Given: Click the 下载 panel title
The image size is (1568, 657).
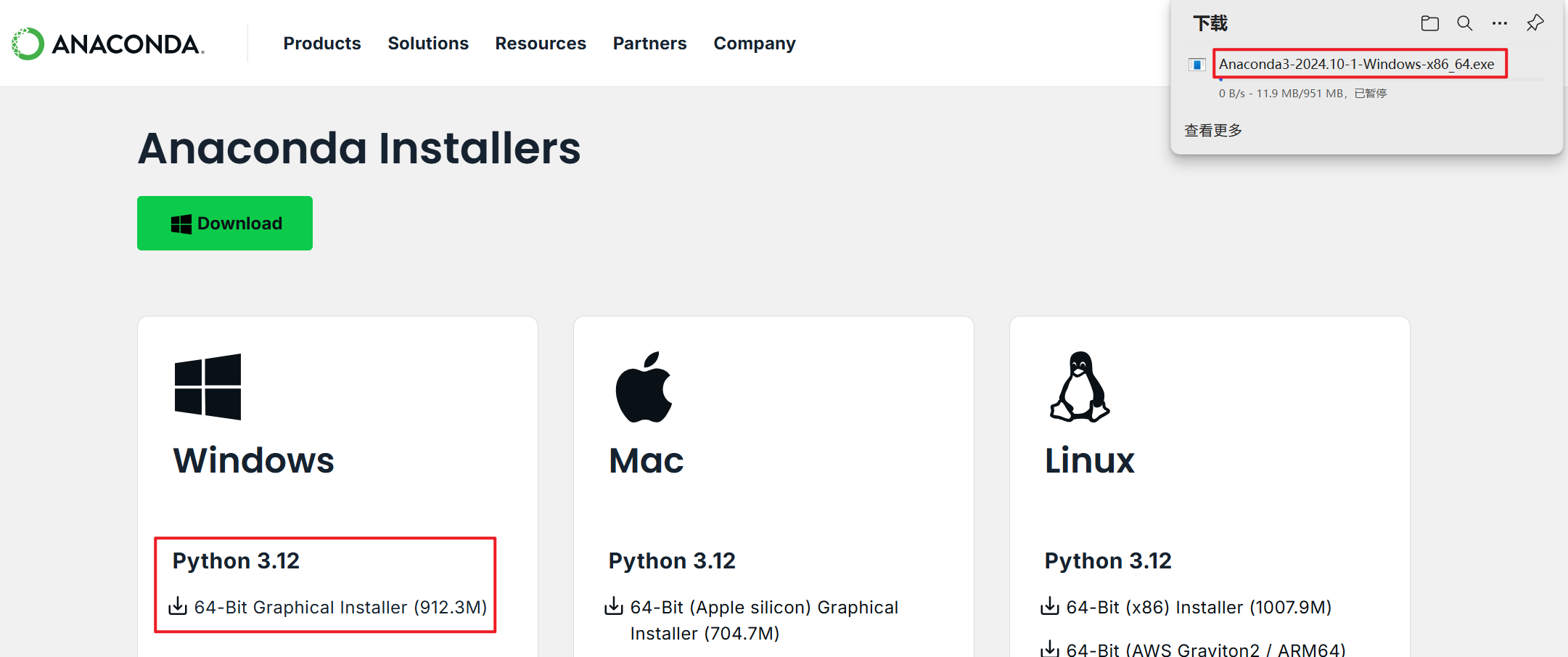Looking at the screenshot, I should pyautogui.click(x=1210, y=23).
